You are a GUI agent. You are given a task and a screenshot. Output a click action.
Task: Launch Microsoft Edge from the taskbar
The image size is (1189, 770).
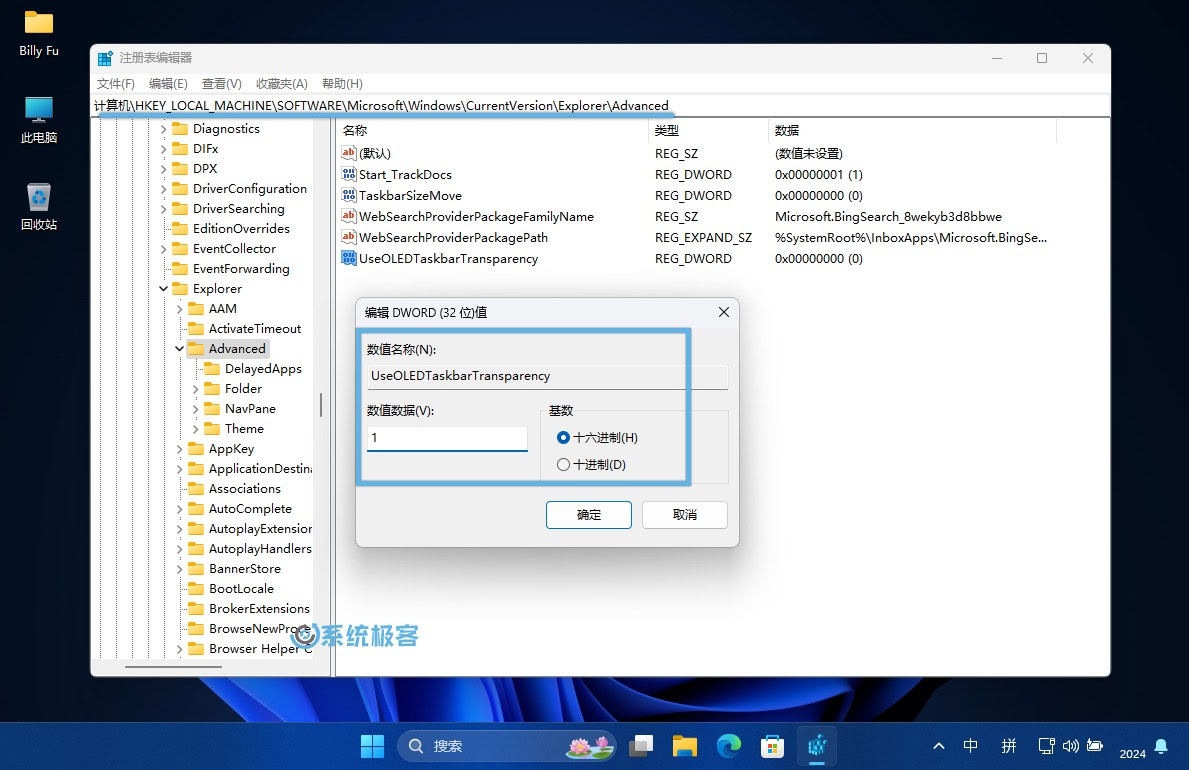coord(729,746)
